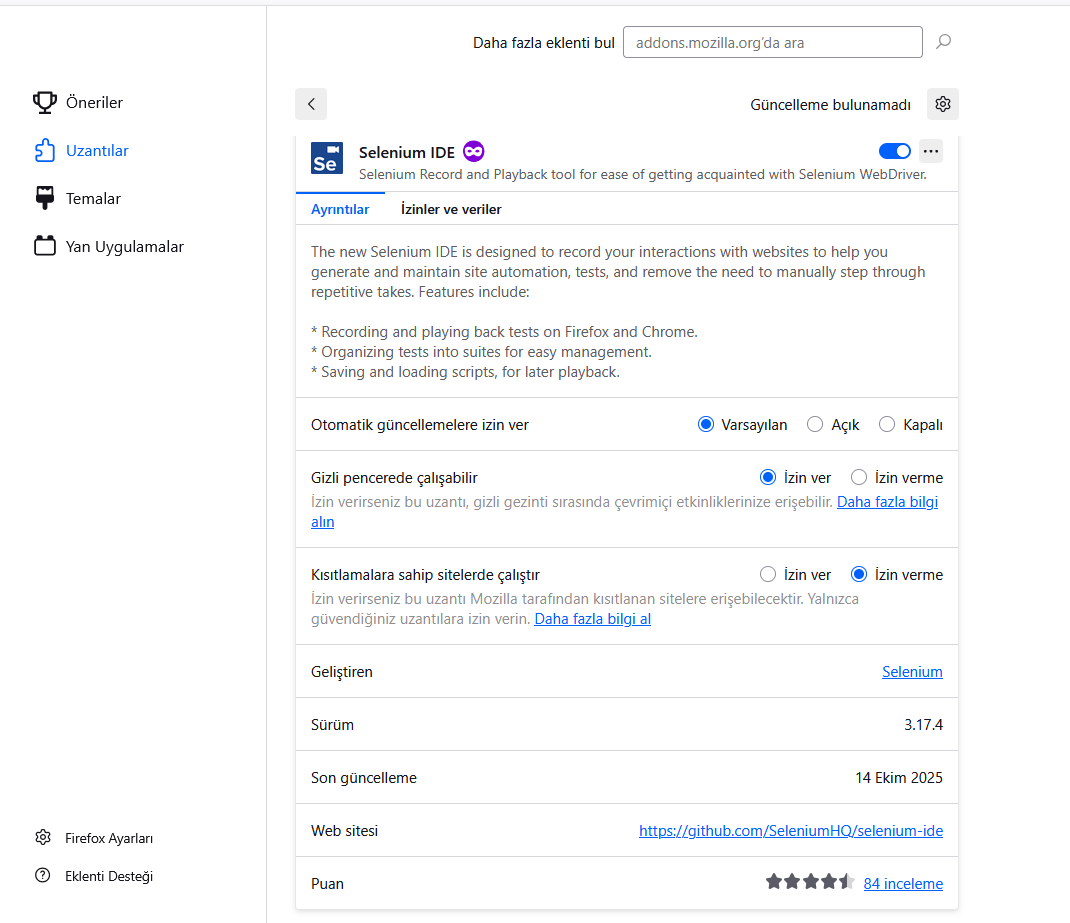This screenshot has width=1070, height=923.
Task: Choose İzin verme for private windows
Action: 859,478
